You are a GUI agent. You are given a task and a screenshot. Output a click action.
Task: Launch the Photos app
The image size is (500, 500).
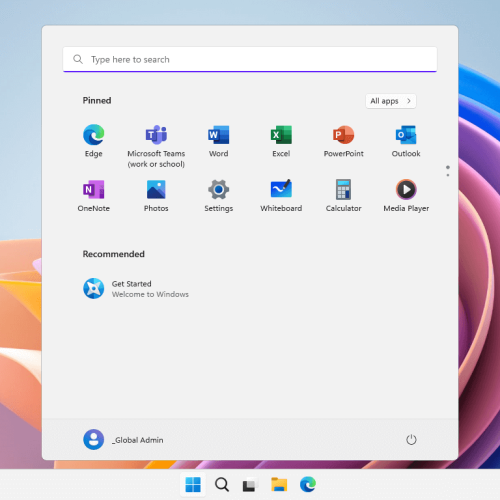[x=156, y=196]
